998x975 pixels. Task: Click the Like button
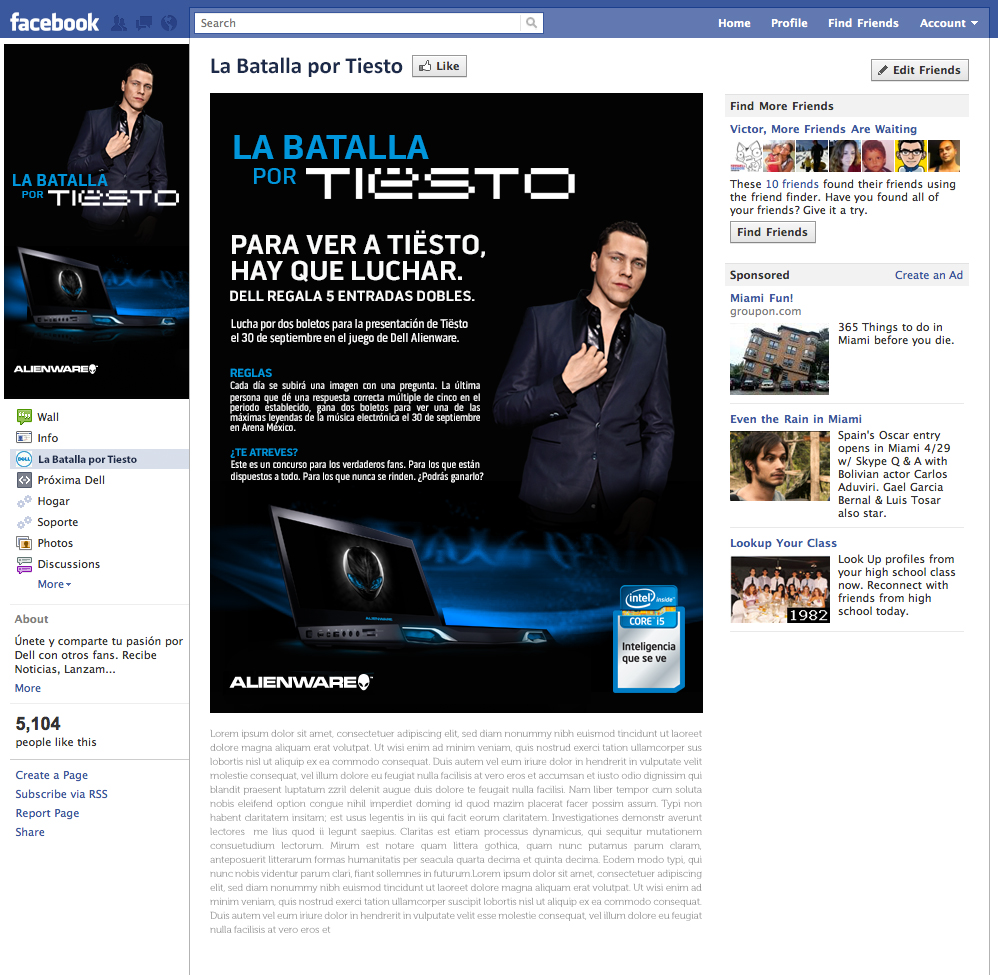[x=439, y=66]
